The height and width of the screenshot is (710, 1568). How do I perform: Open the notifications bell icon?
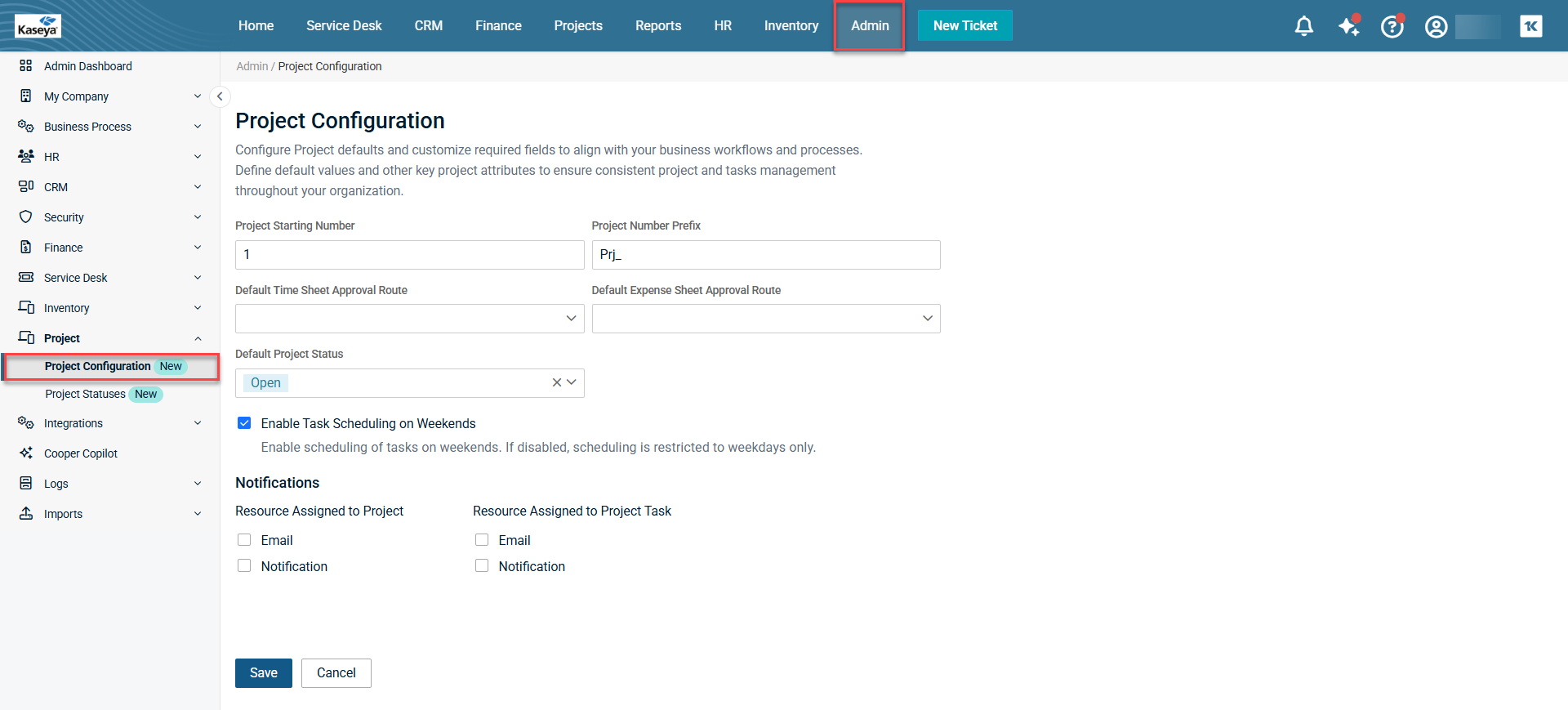1303,26
